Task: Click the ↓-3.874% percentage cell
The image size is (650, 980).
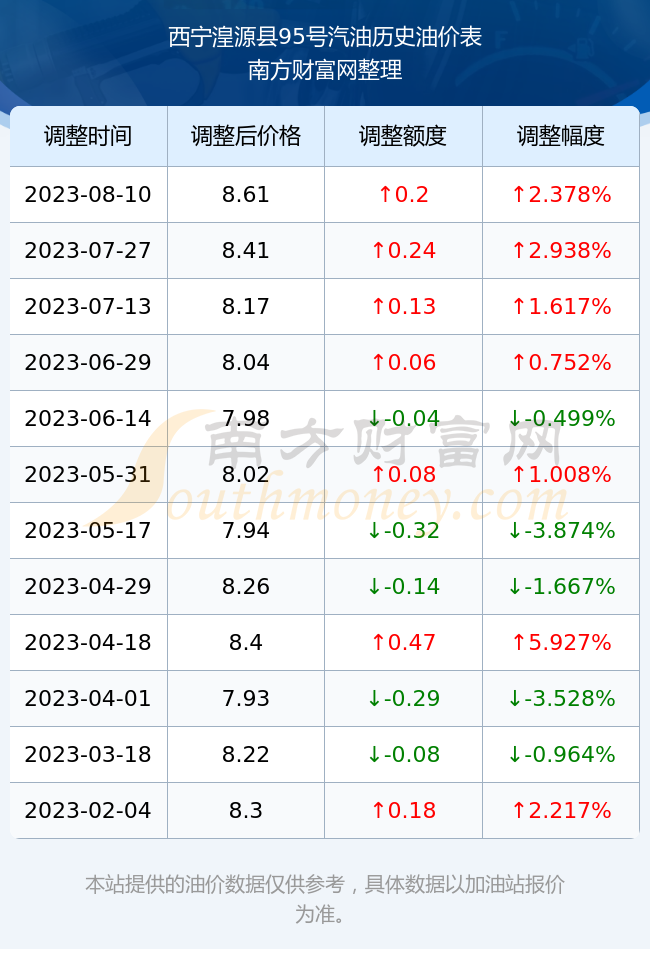Action: [561, 531]
